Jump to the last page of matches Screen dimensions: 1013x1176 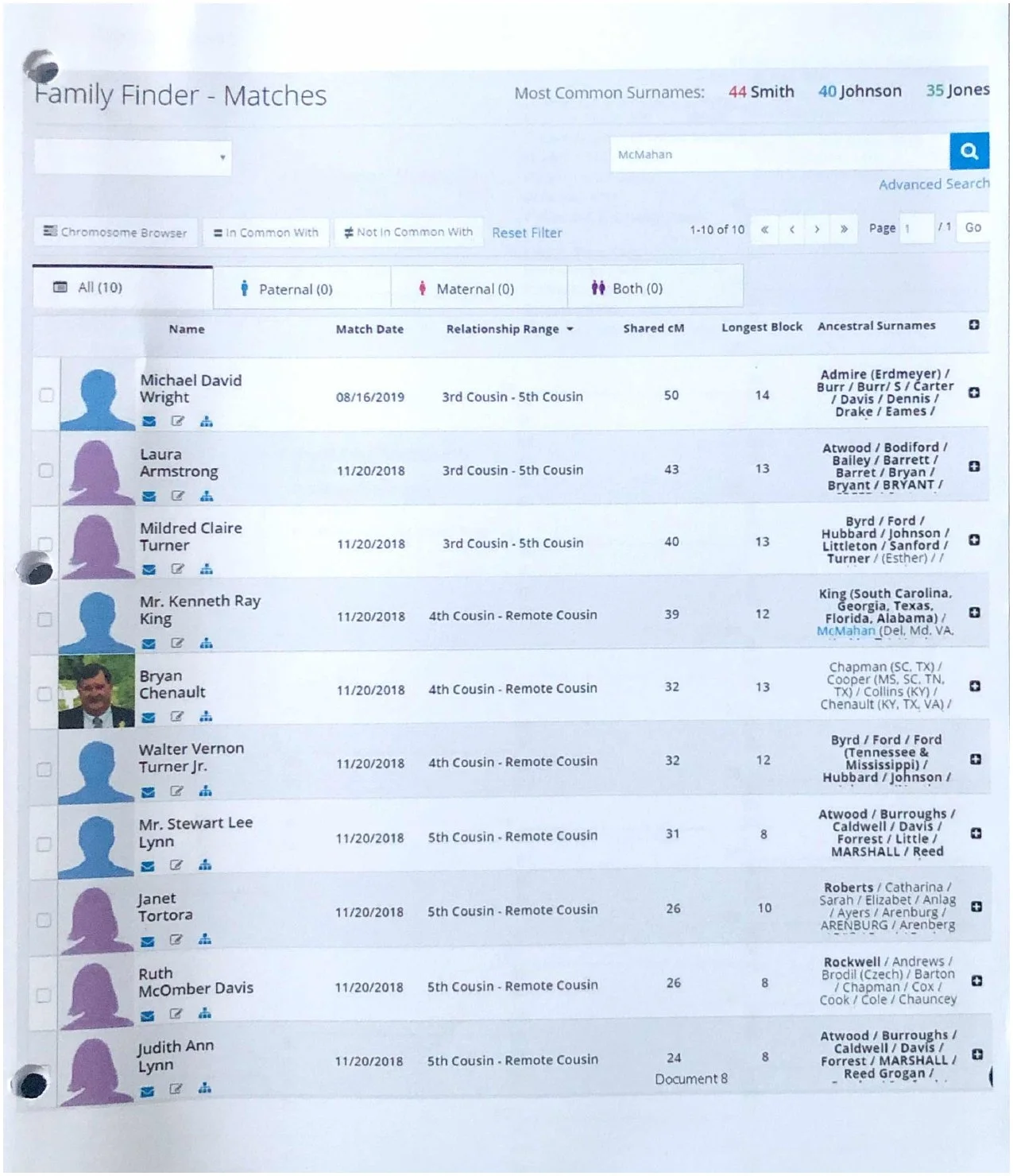coord(844,230)
